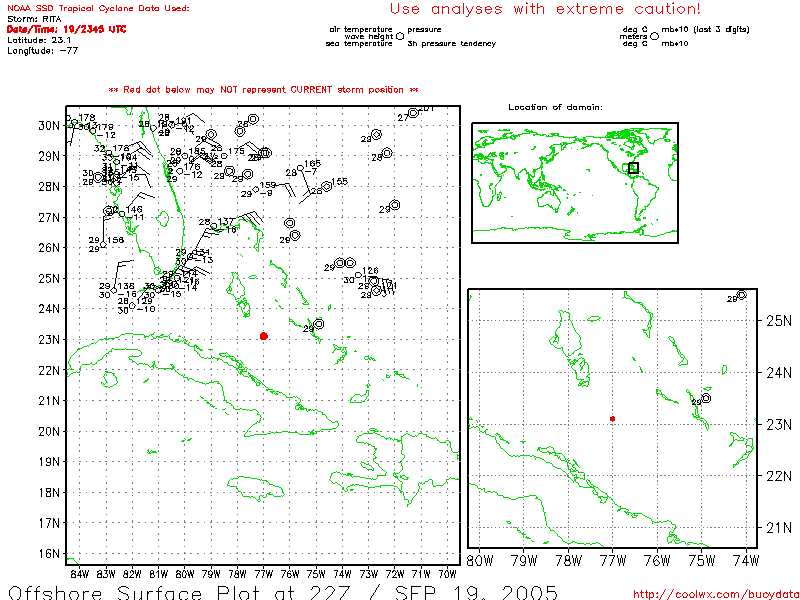Click the 'Use analyses with extreme caution!' heading
The width and height of the screenshot is (800, 600).
[x=545, y=9]
